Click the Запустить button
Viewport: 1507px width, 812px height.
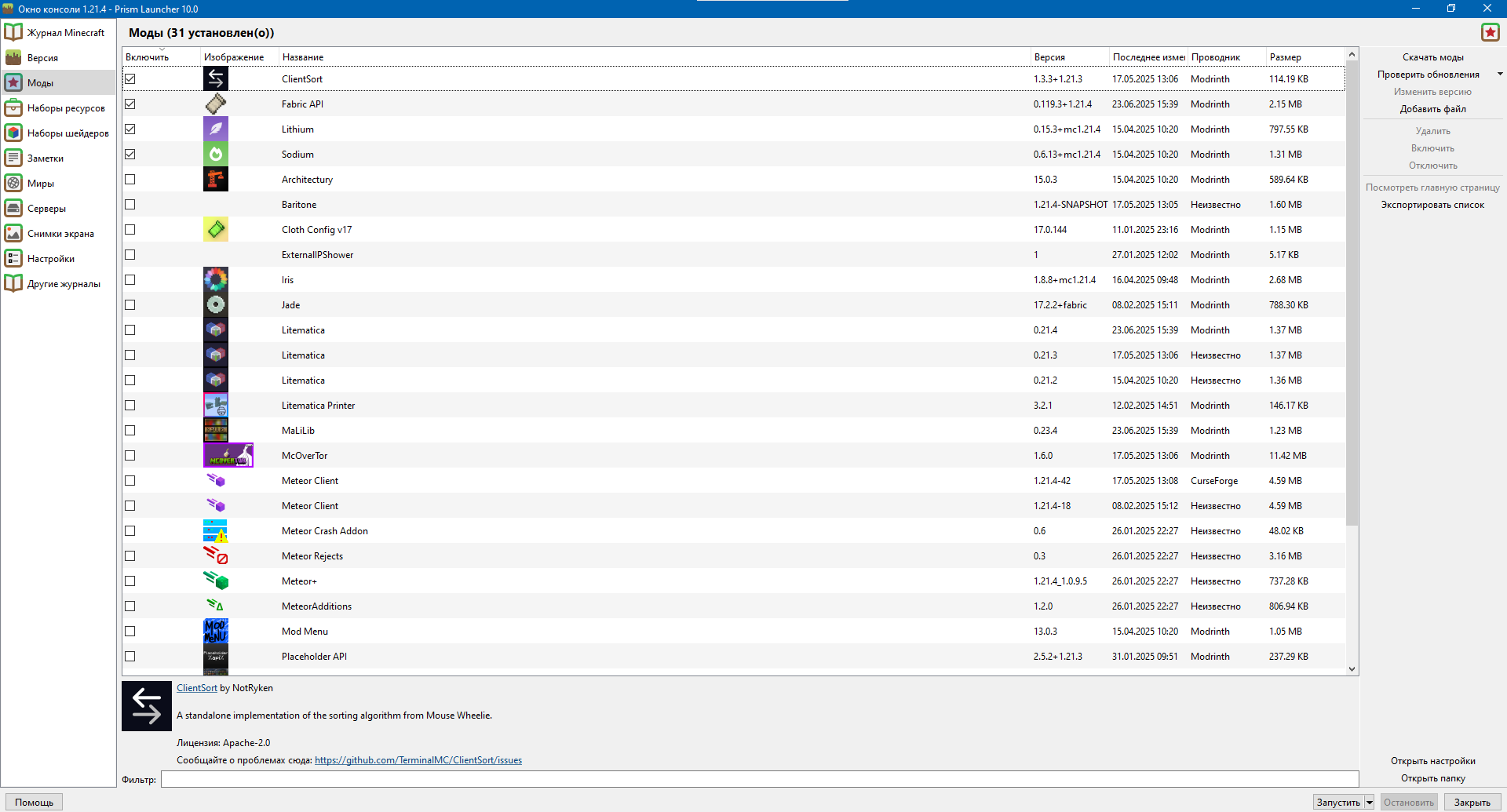pyautogui.click(x=1338, y=803)
